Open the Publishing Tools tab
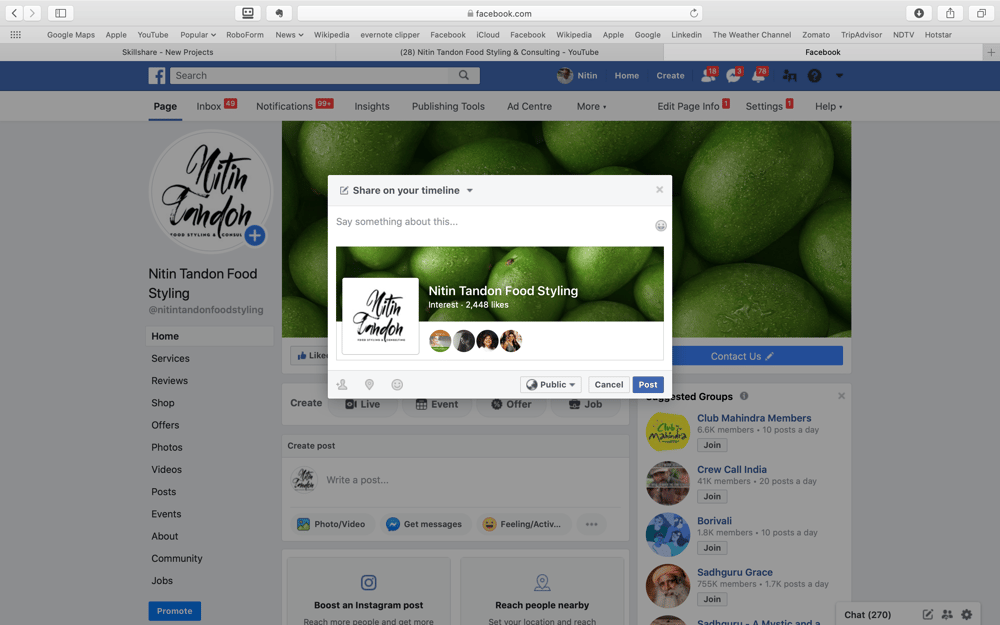Image resolution: width=1000 pixels, height=625 pixels. click(448, 107)
